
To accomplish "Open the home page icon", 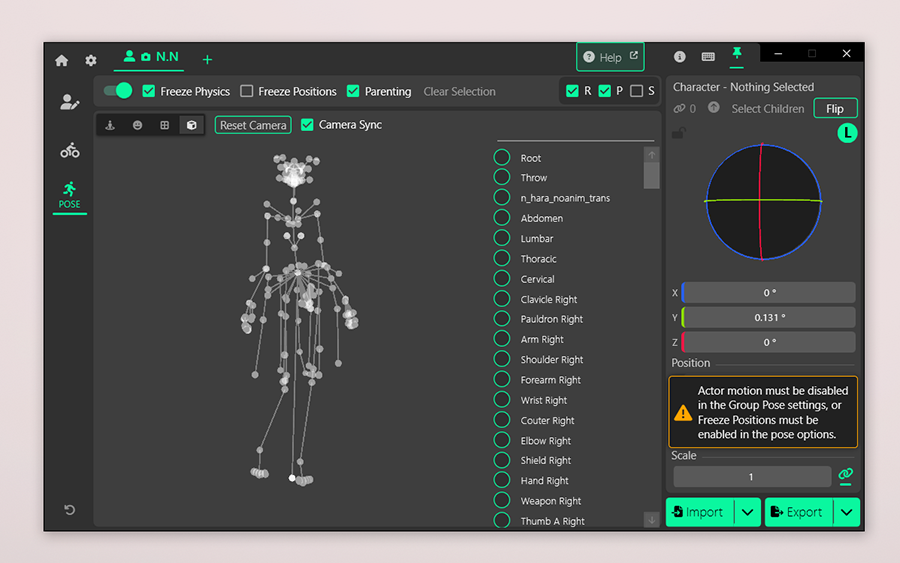I will (x=62, y=60).
